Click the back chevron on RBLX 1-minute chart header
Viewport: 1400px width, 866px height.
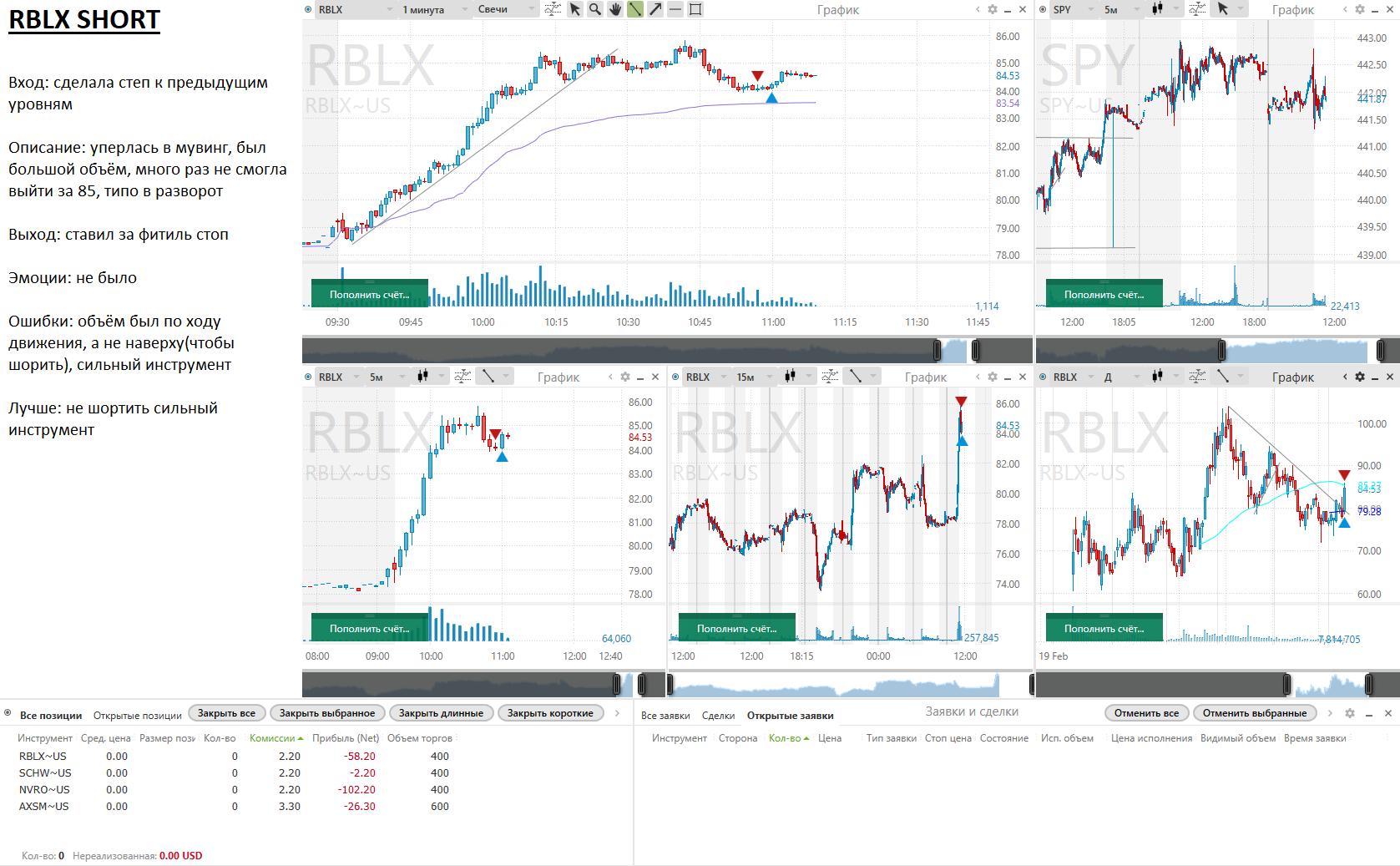978,9
